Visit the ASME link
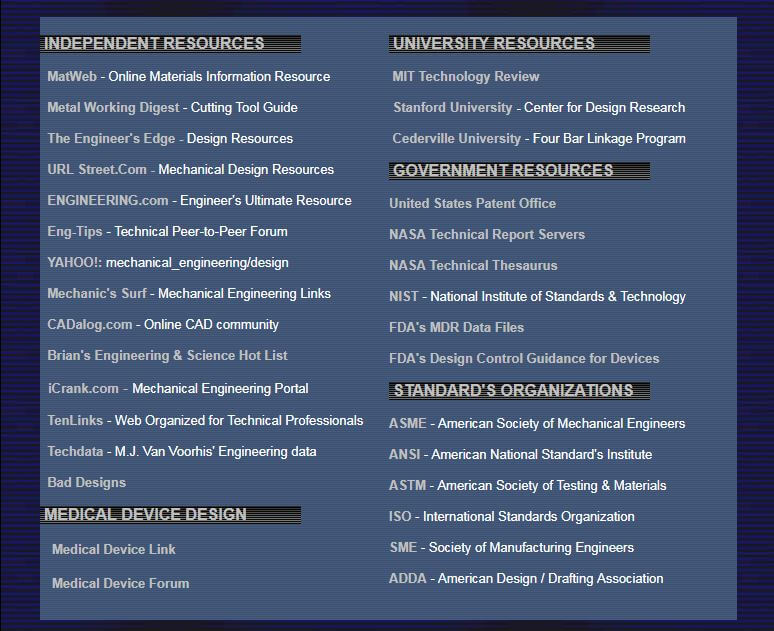Viewport: 774px width, 631px height. click(x=408, y=424)
